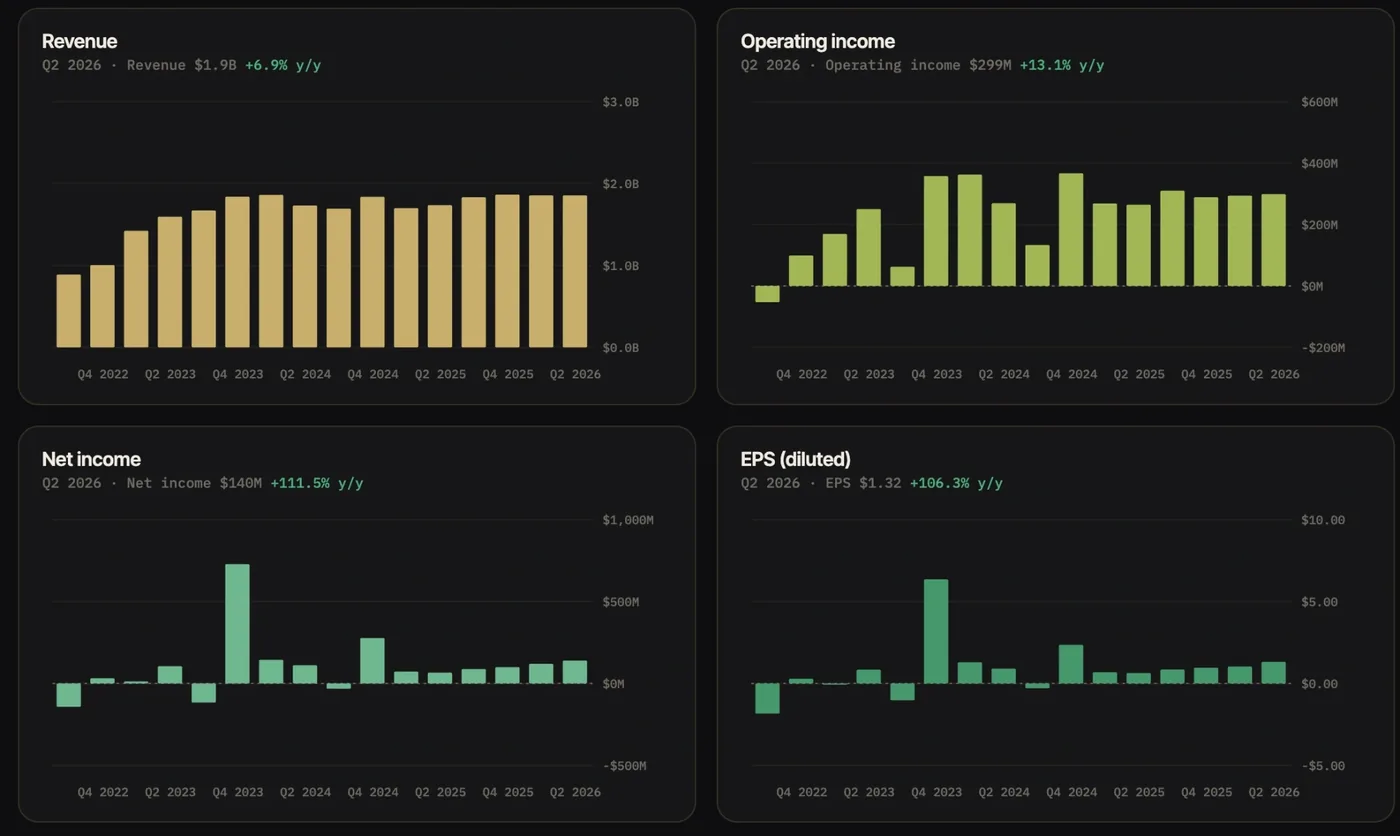
Task: Click the $200M axis label
Action: 1319,225
